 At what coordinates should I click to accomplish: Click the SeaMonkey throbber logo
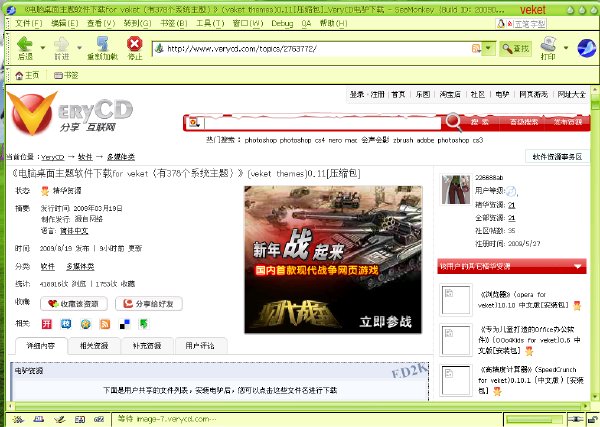pyautogui.click(x=586, y=48)
